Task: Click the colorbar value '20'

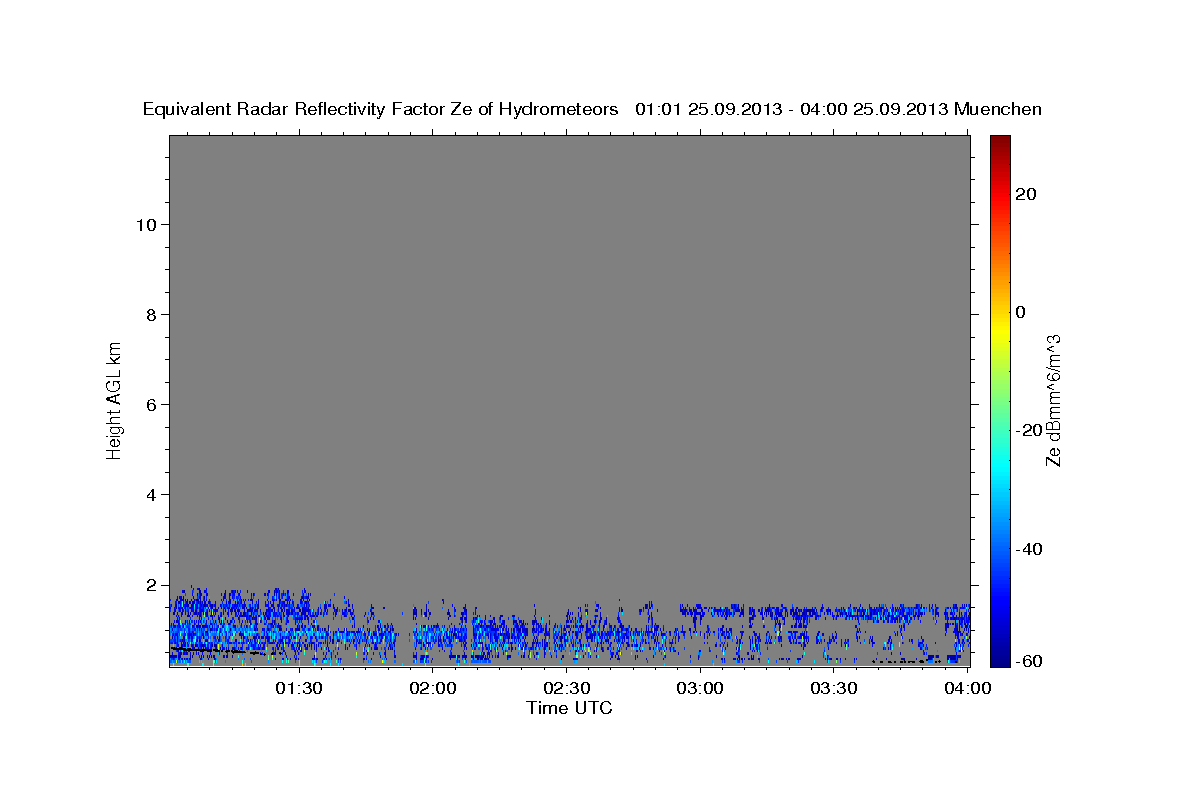Action: point(1026,194)
